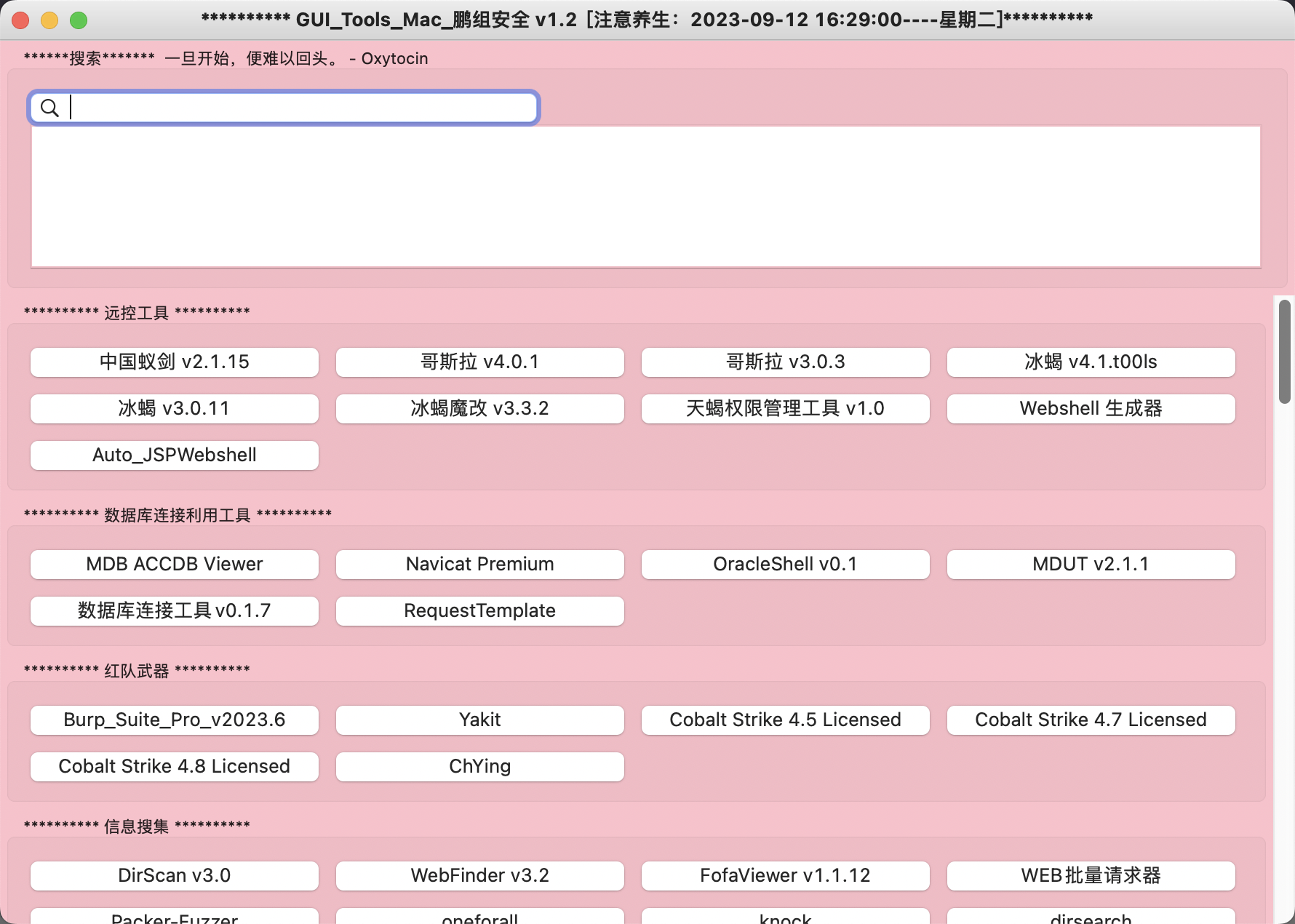The image size is (1295, 924).
Task: Start Cobalt Strike 4.8 Licensed
Action: pyautogui.click(x=175, y=767)
